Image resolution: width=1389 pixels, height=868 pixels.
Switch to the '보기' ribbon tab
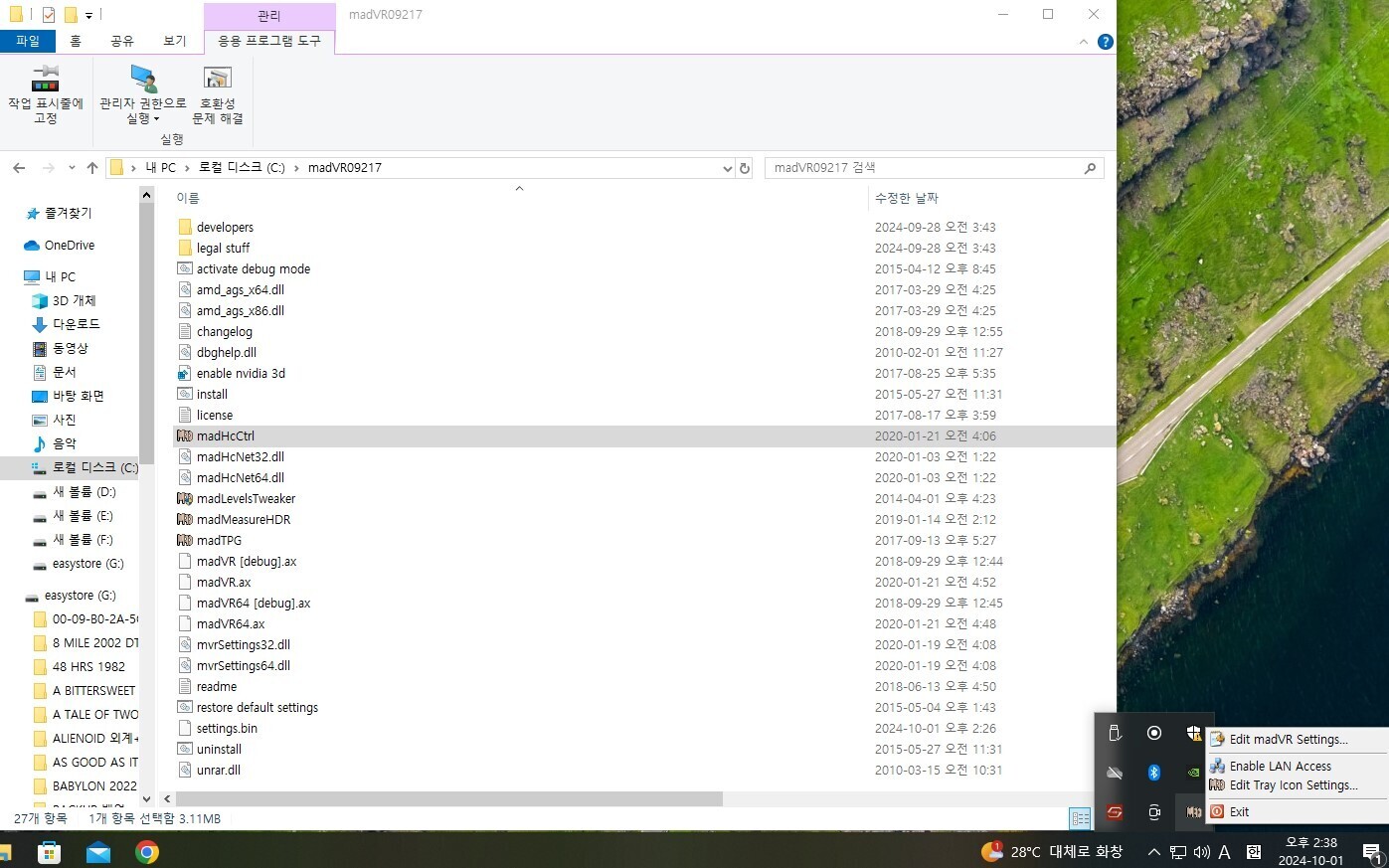[175, 41]
